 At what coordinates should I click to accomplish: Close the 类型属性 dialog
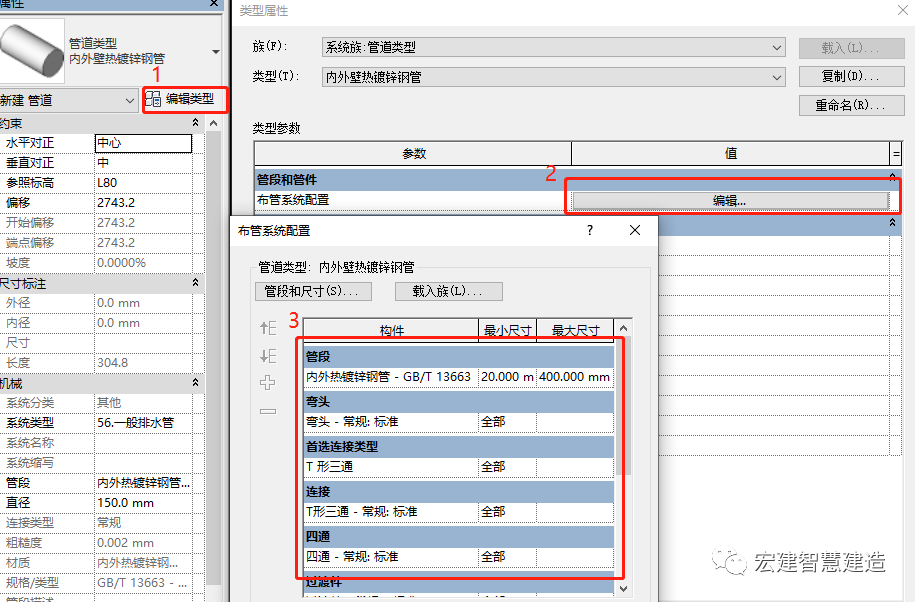coord(902,10)
